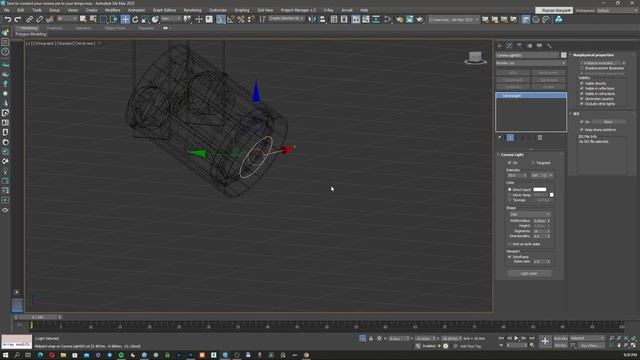Click the Mirror tool icon
Viewport: 640px width, 360px height.
point(312,19)
